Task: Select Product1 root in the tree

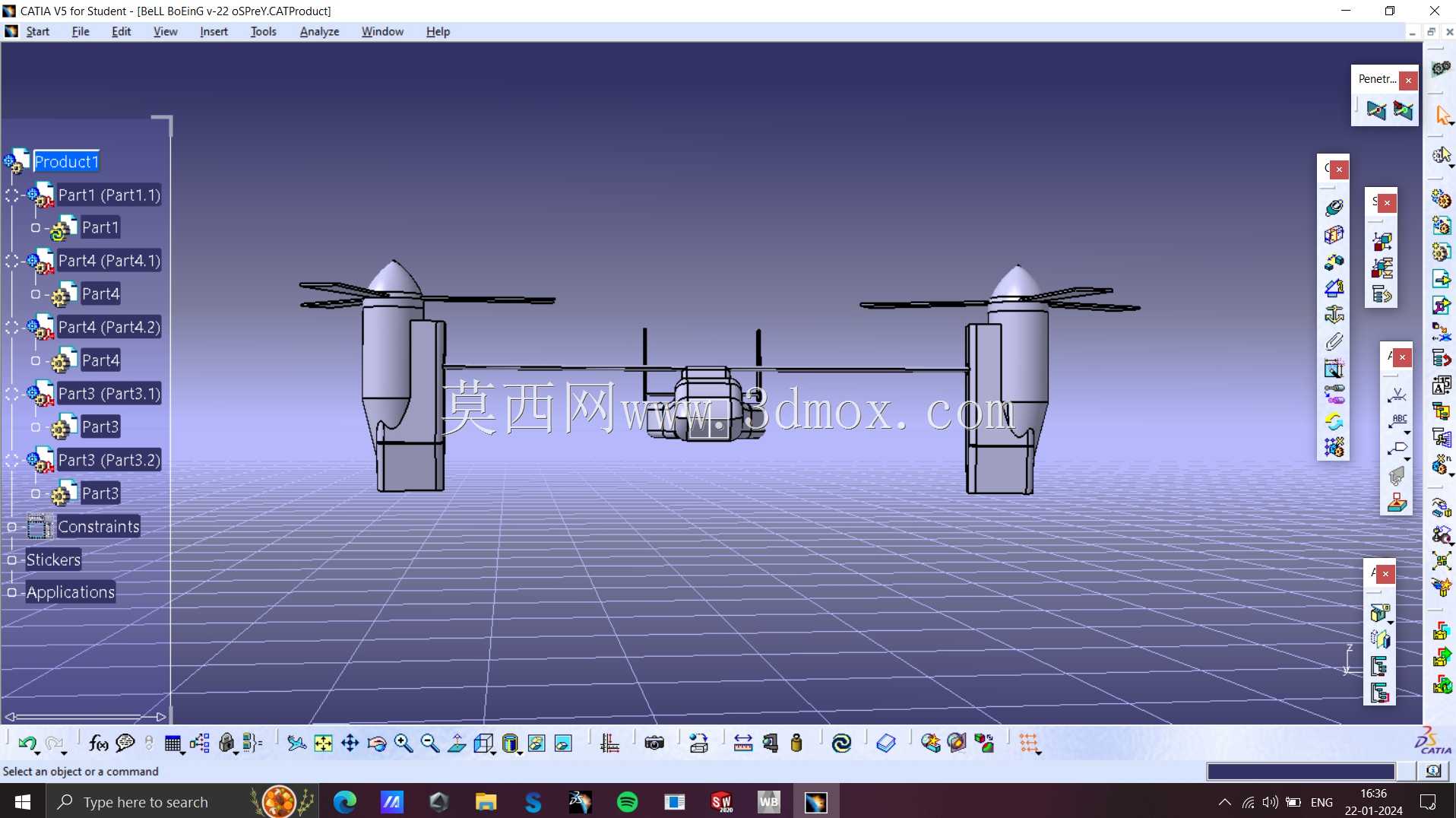Action: (x=66, y=161)
